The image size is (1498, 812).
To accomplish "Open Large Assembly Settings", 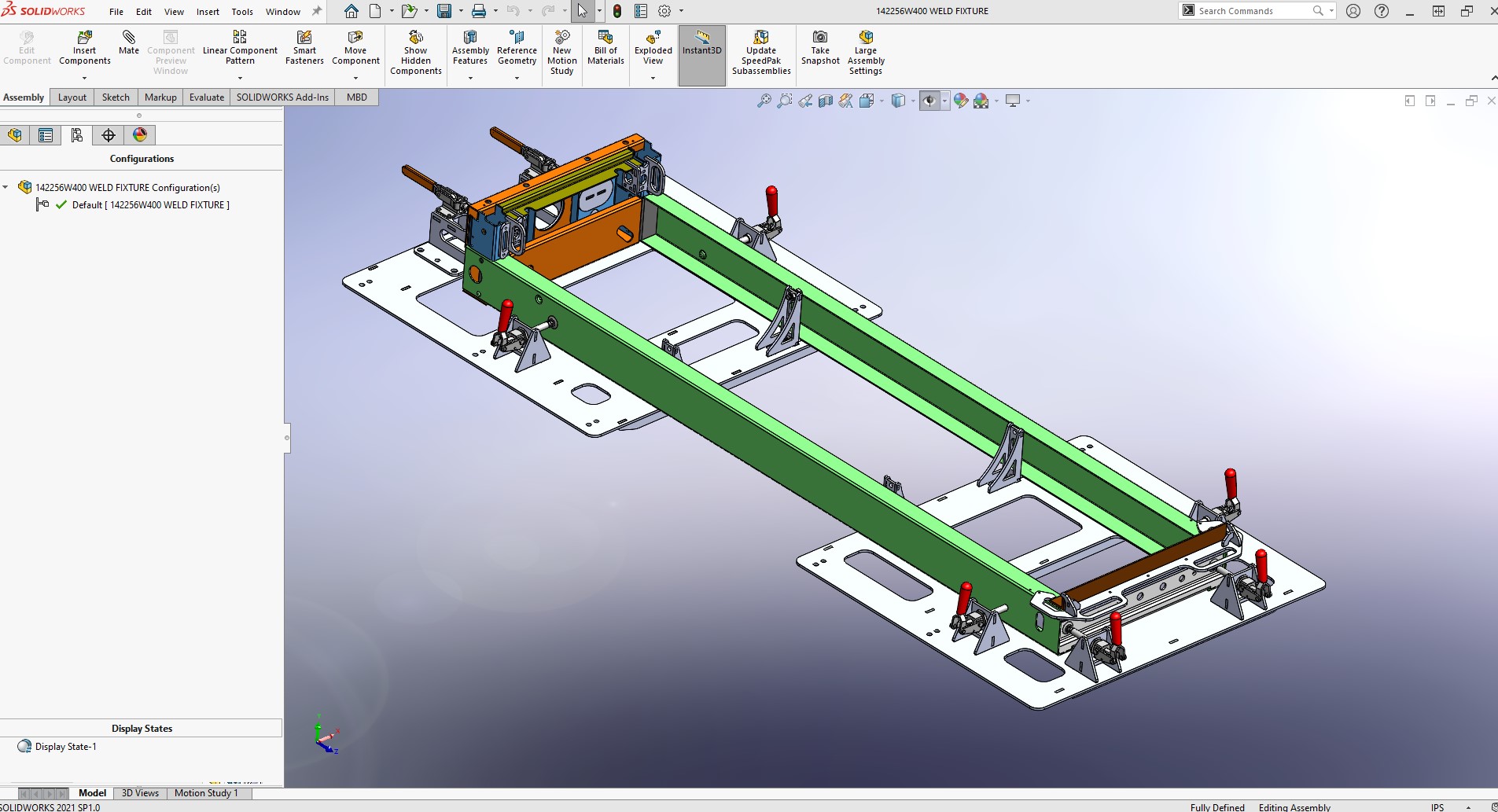I will (x=866, y=52).
